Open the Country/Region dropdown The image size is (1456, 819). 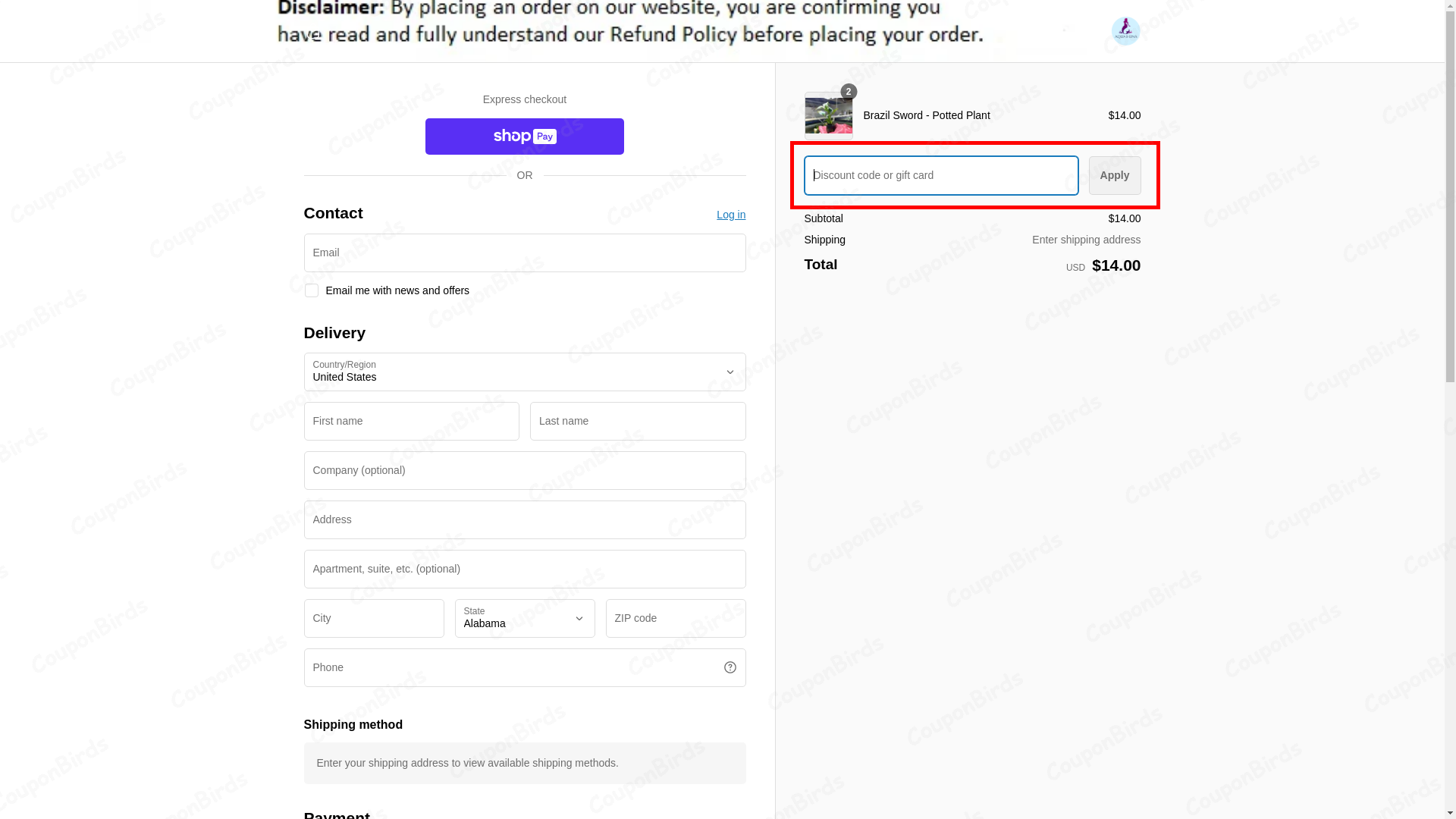(x=524, y=372)
